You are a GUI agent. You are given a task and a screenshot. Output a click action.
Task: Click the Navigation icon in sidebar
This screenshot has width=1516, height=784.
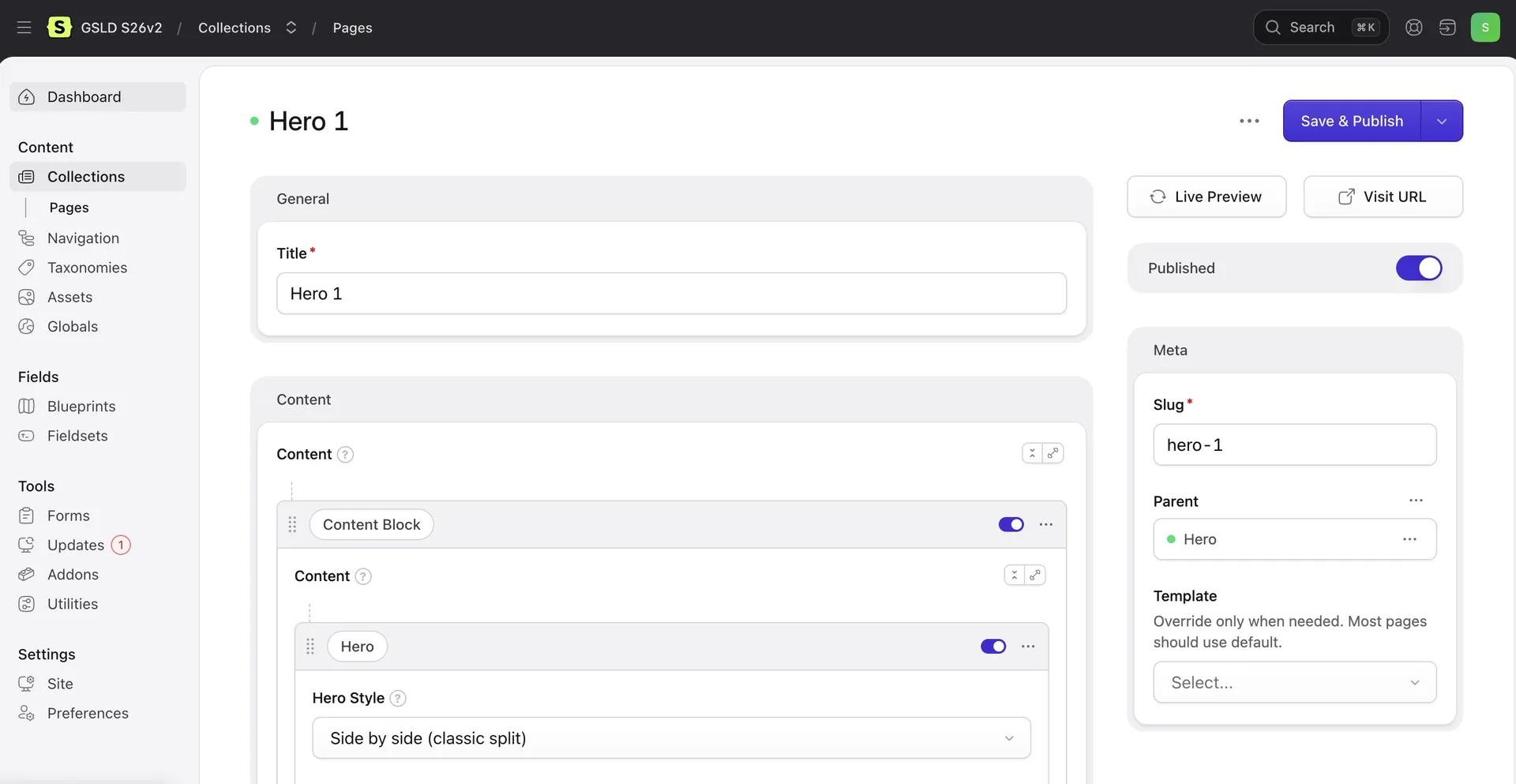point(27,238)
